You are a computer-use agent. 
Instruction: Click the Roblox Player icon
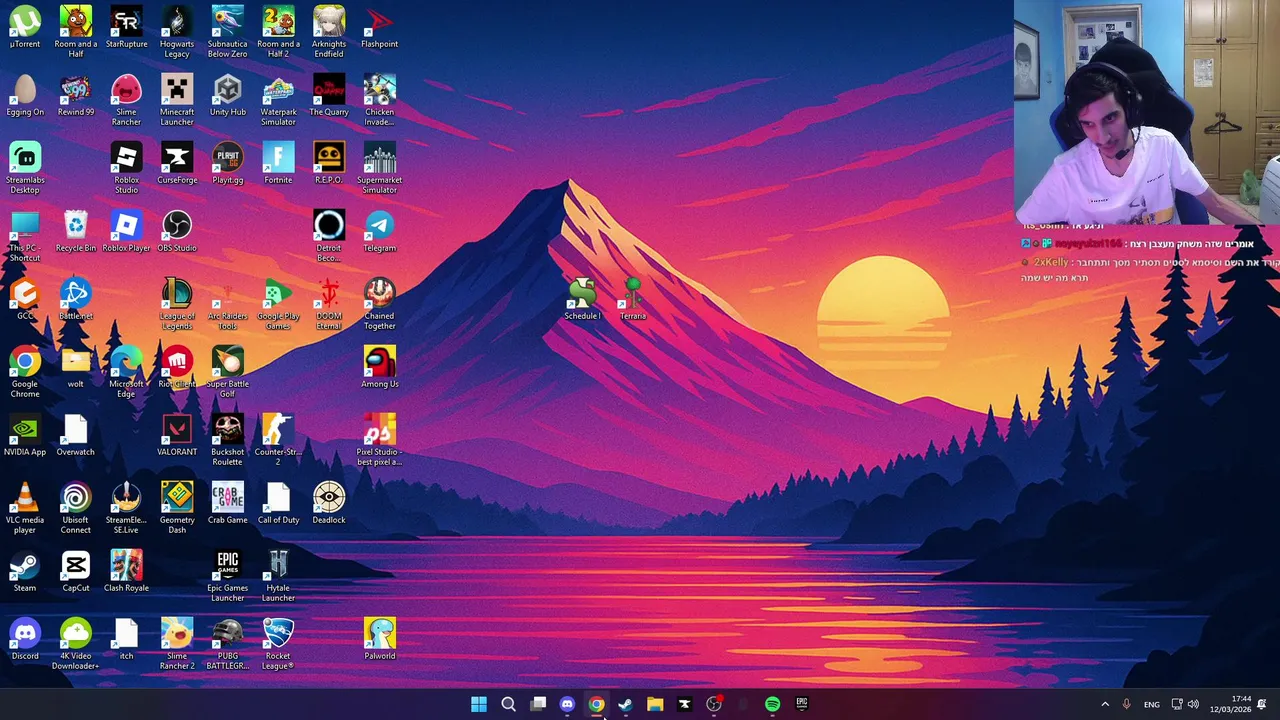pyautogui.click(x=126, y=231)
